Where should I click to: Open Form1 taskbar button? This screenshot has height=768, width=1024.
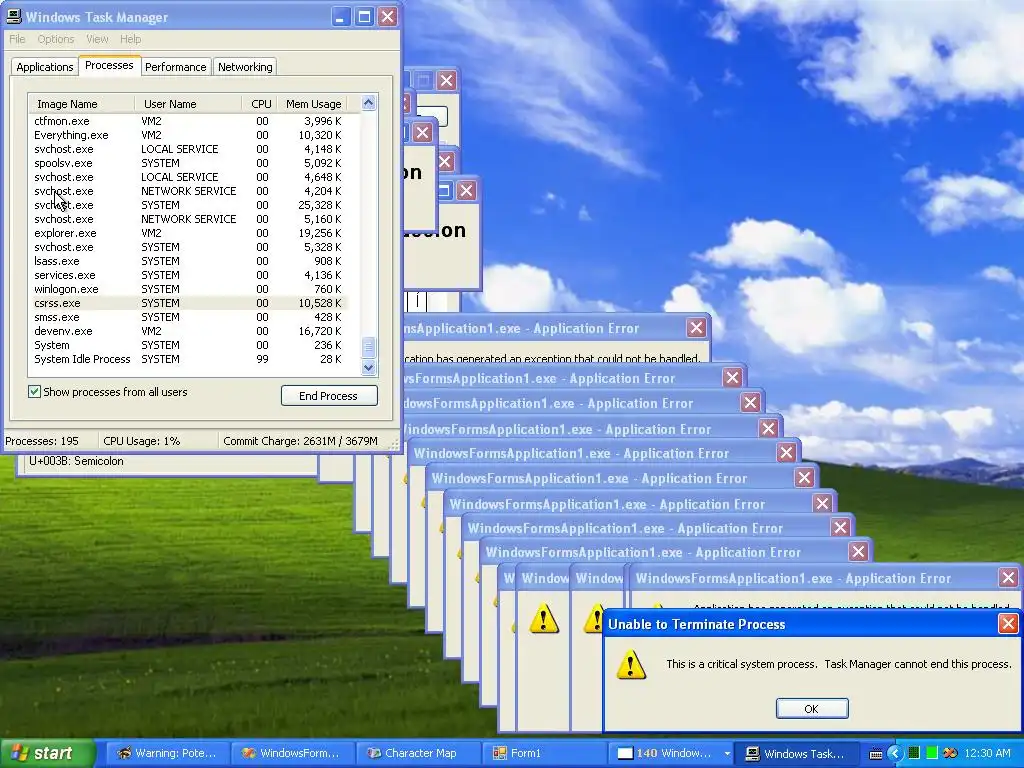click(545, 753)
